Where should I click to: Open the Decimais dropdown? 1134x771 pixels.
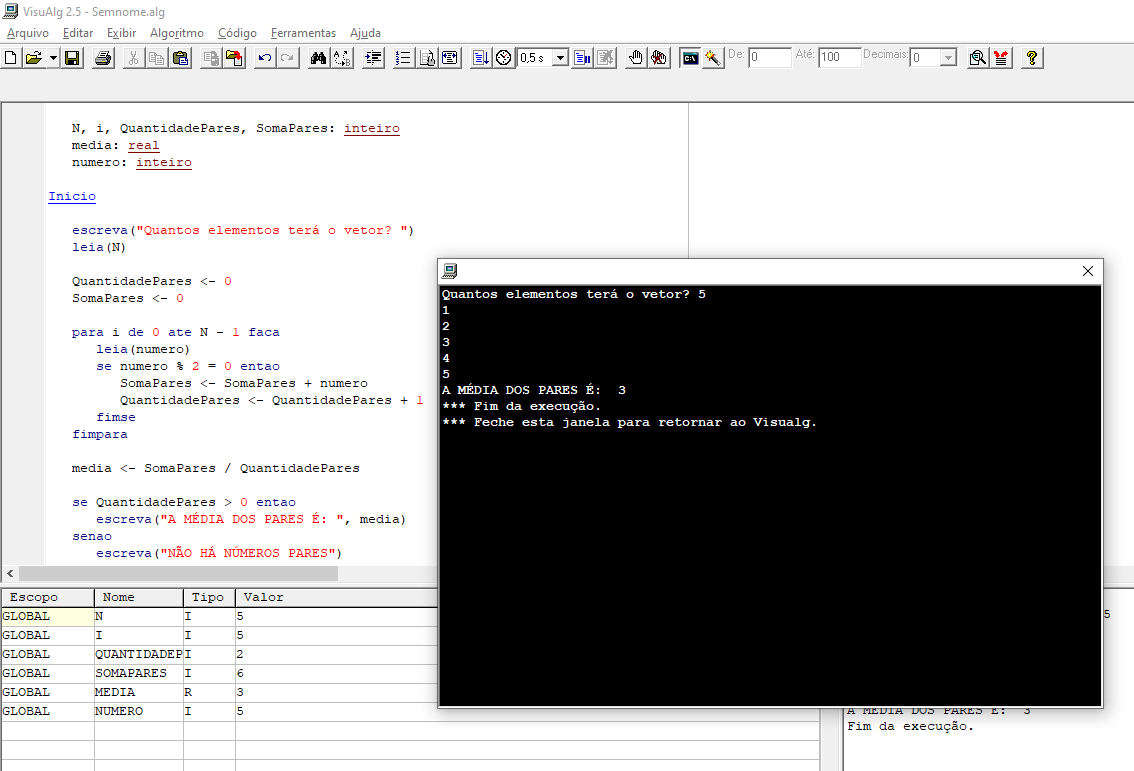pyautogui.click(x=948, y=58)
